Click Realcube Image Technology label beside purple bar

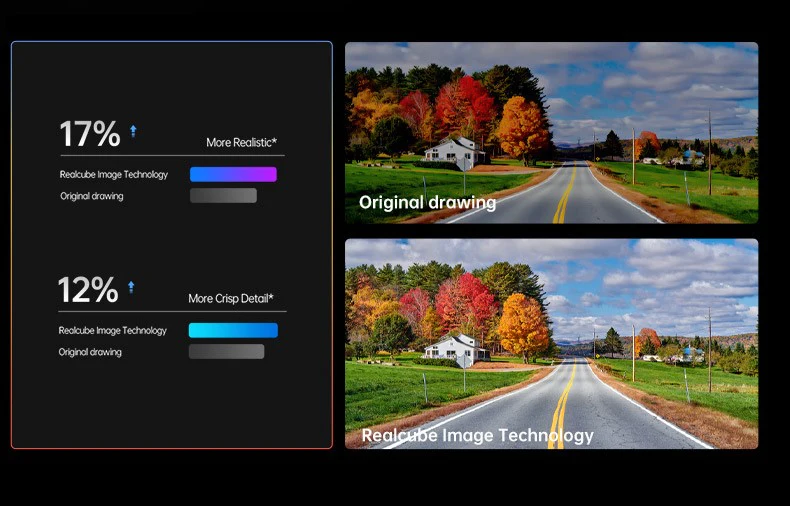[113, 175]
